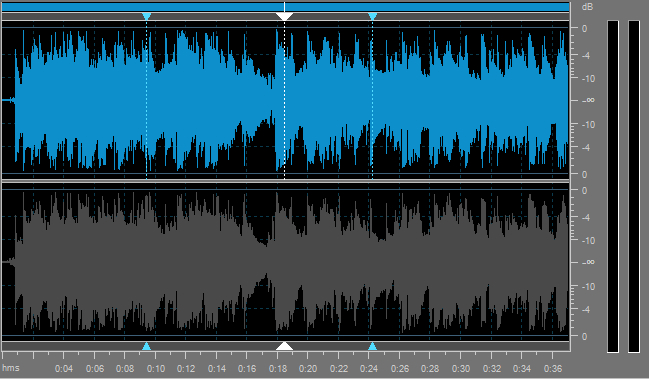Viewport: 649px width, 379px height.
Task: Click the blue zoom range bar above the waveform
Action: click(x=286, y=7)
